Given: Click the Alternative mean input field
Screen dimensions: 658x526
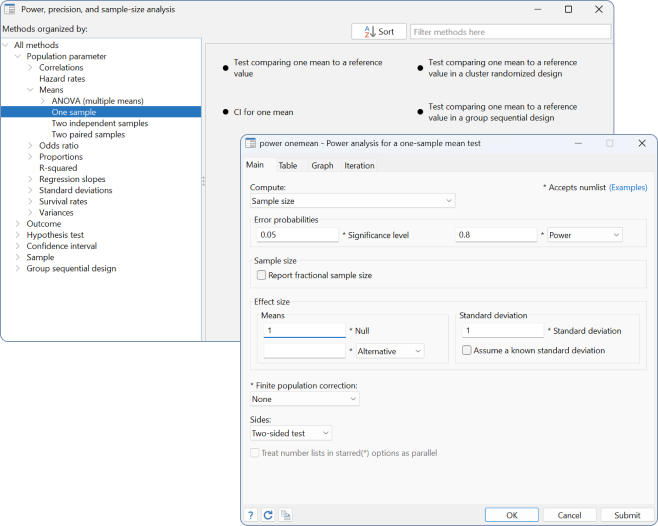Looking at the screenshot, I should (304, 351).
